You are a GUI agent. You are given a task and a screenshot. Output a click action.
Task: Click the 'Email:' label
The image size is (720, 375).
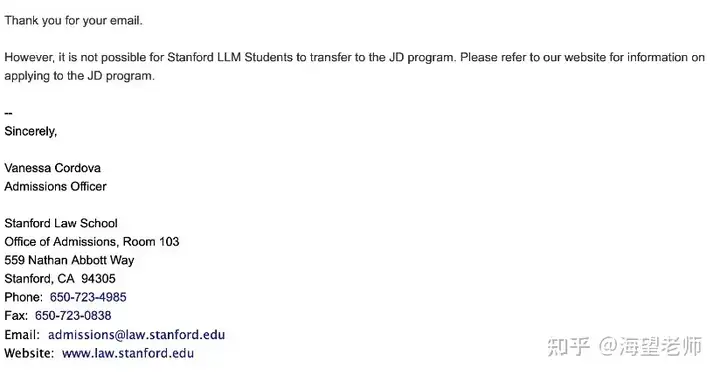coord(22,335)
